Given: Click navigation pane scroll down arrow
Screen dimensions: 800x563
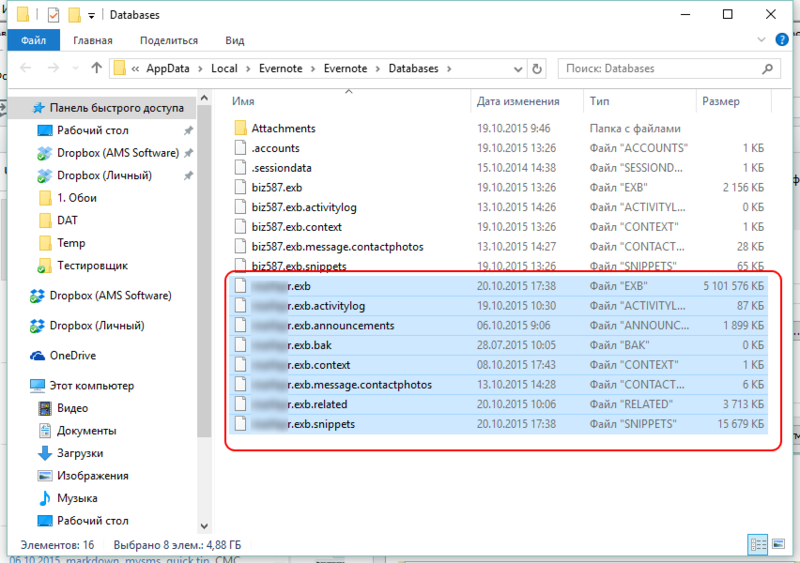Looking at the screenshot, I should click(x=204, y=526).
